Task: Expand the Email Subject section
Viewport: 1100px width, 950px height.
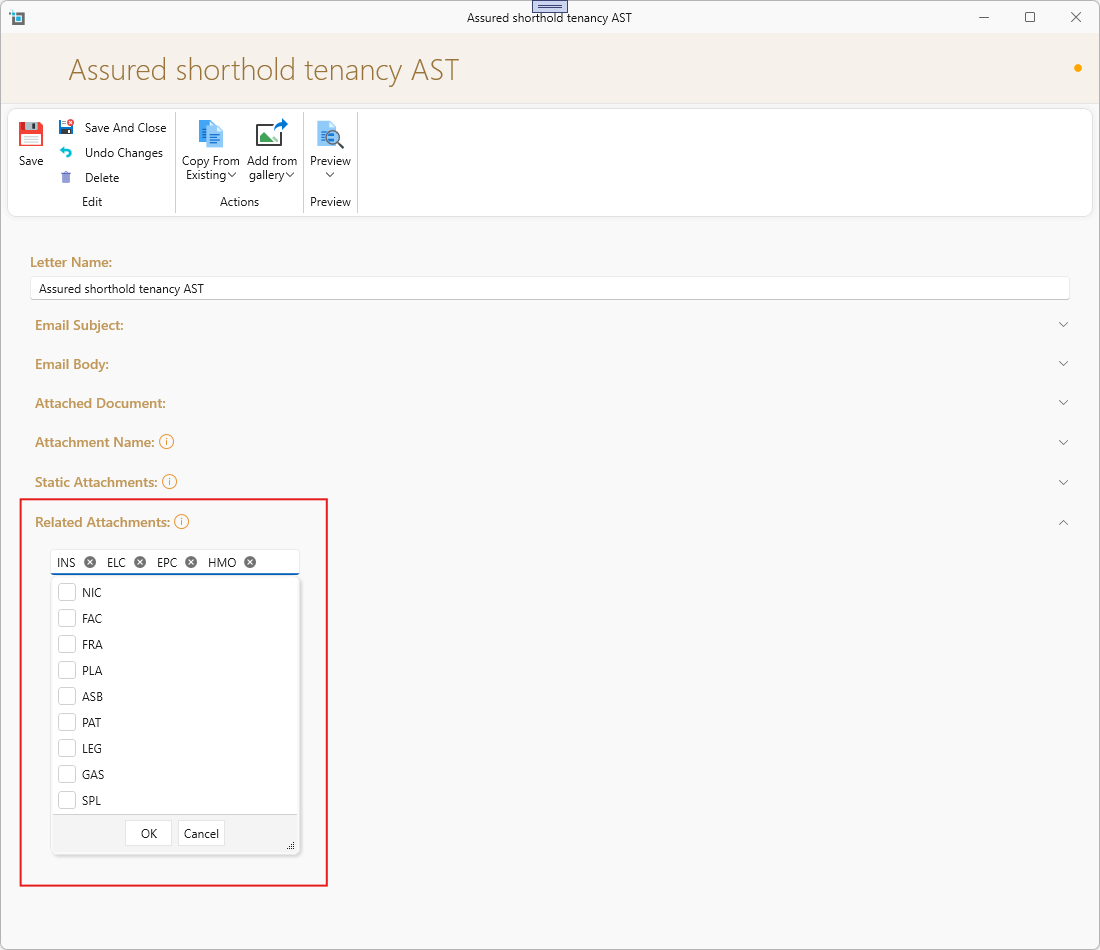Action: pos(1063,325)
